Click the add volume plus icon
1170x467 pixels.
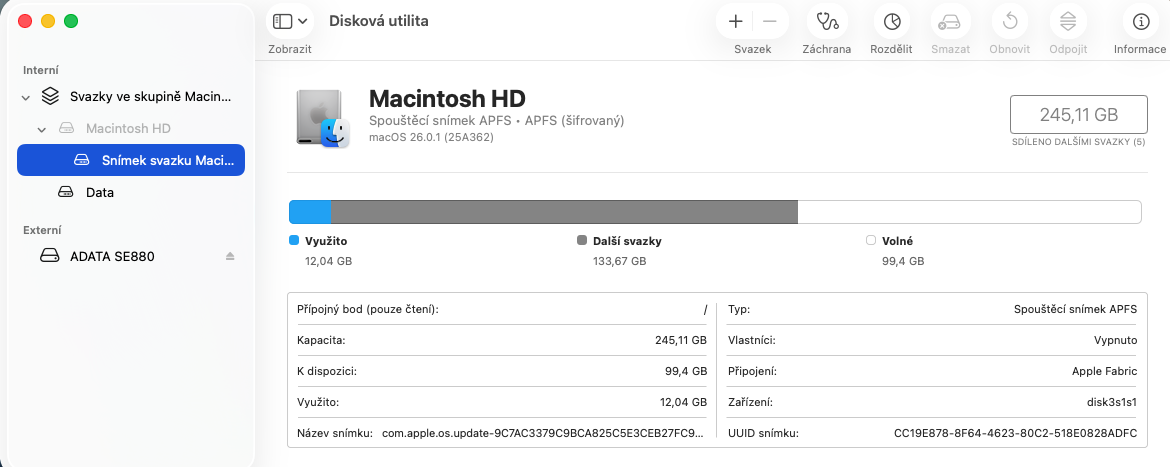pyautogui.click(x=736, y=21)
